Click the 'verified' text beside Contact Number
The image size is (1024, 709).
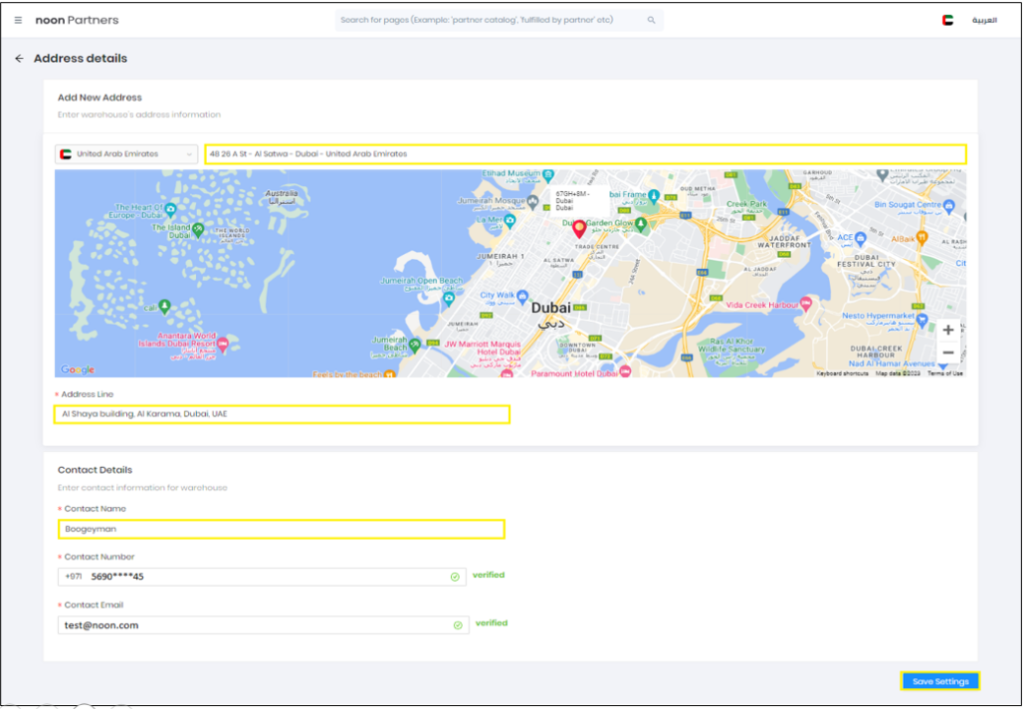point(488,575)
